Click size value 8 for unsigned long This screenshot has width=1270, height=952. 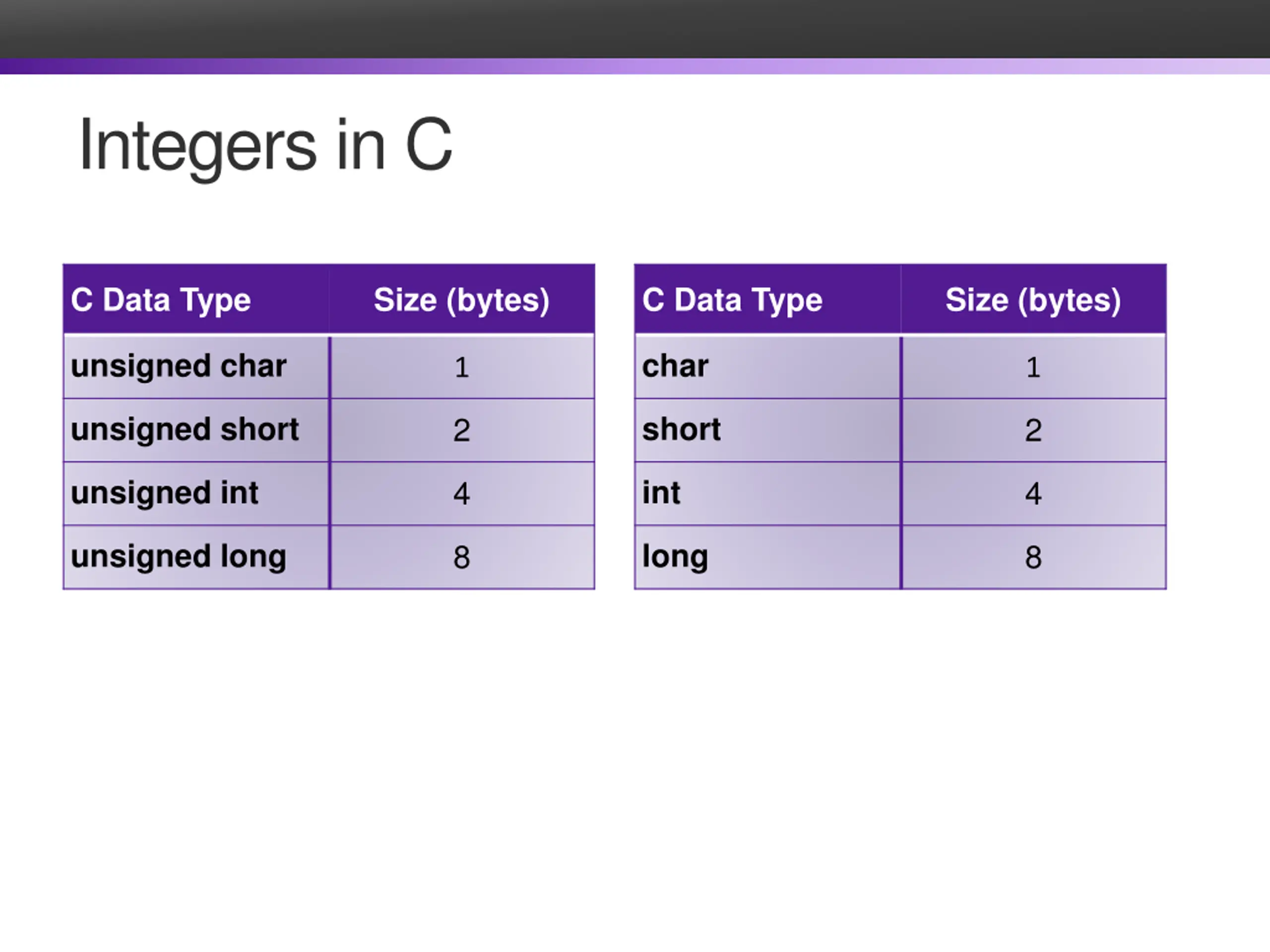pyautogui.click(x=462, y=557)
